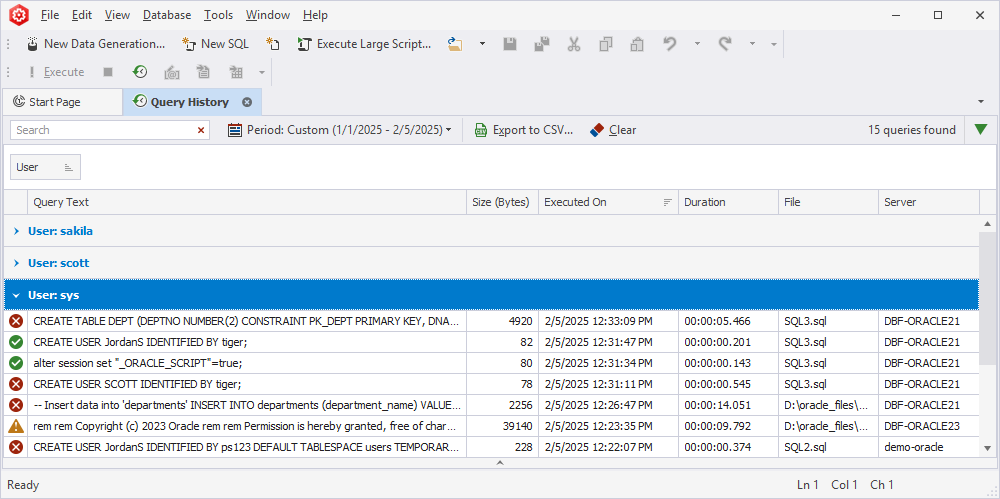Click the Export to CSV icon
This screenshot has height=499, width=1000.
click(481, 130)
